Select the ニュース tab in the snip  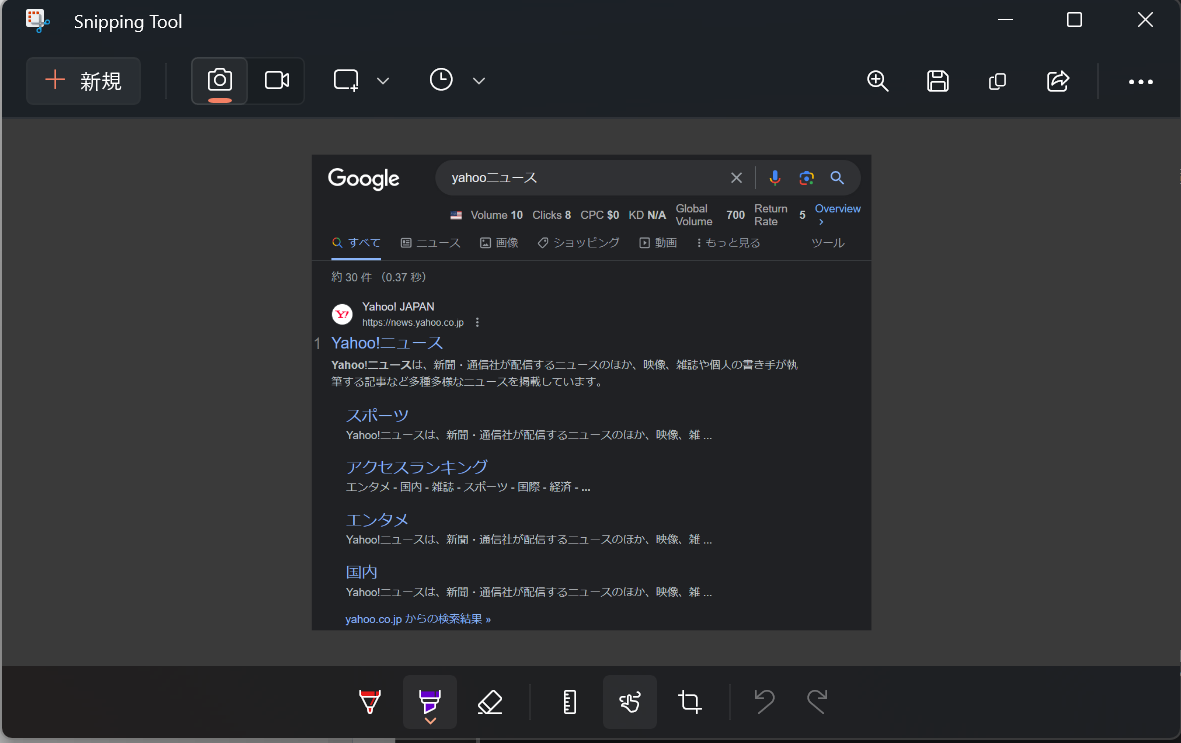(430, 243)
